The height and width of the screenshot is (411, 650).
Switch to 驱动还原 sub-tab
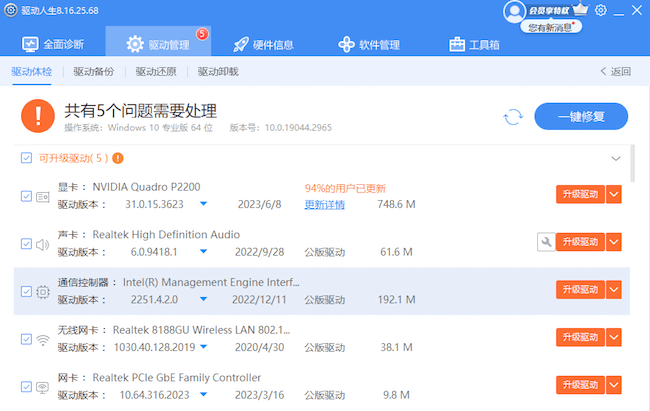coord(156,72)
